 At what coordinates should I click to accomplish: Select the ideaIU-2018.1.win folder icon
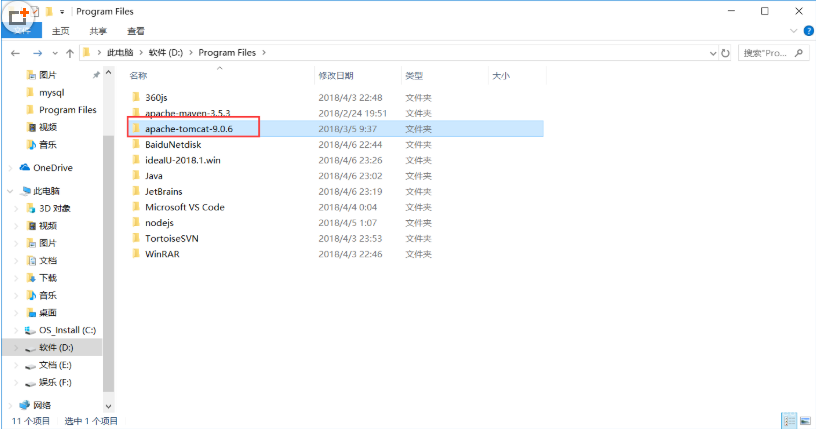tap(136, 160)
